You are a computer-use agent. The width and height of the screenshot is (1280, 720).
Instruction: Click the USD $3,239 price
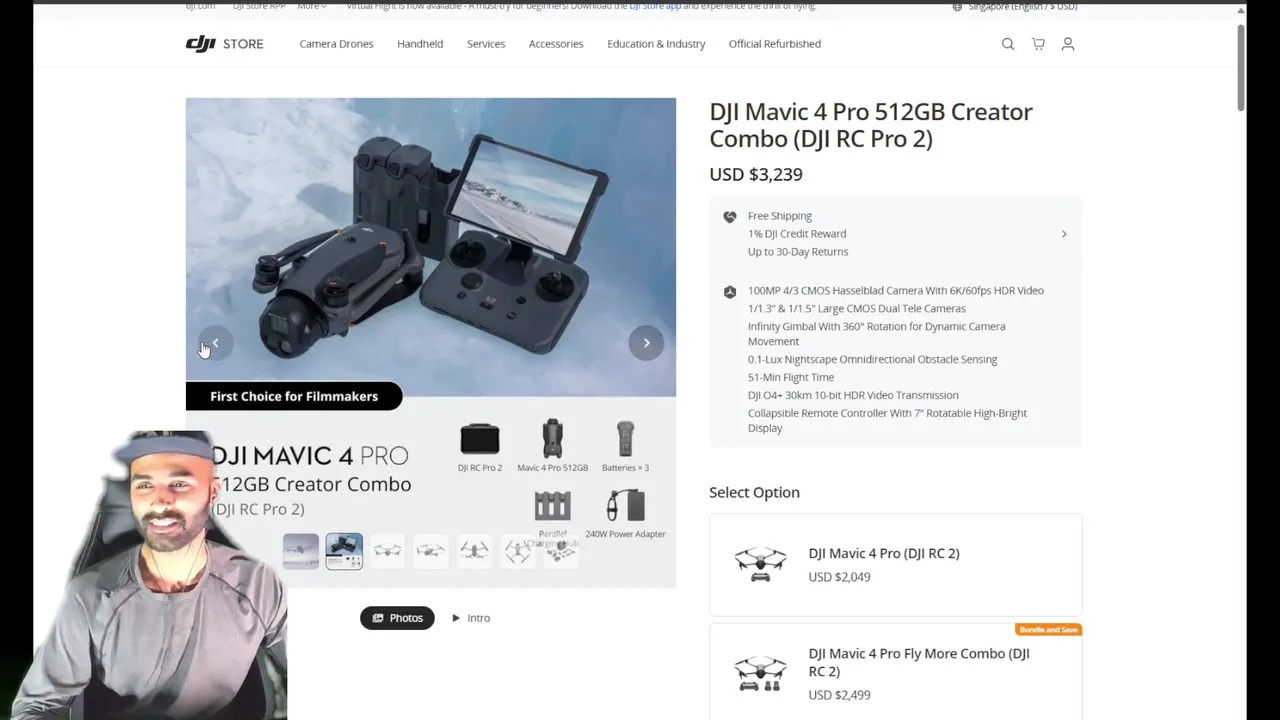click(x=756, y=174)
